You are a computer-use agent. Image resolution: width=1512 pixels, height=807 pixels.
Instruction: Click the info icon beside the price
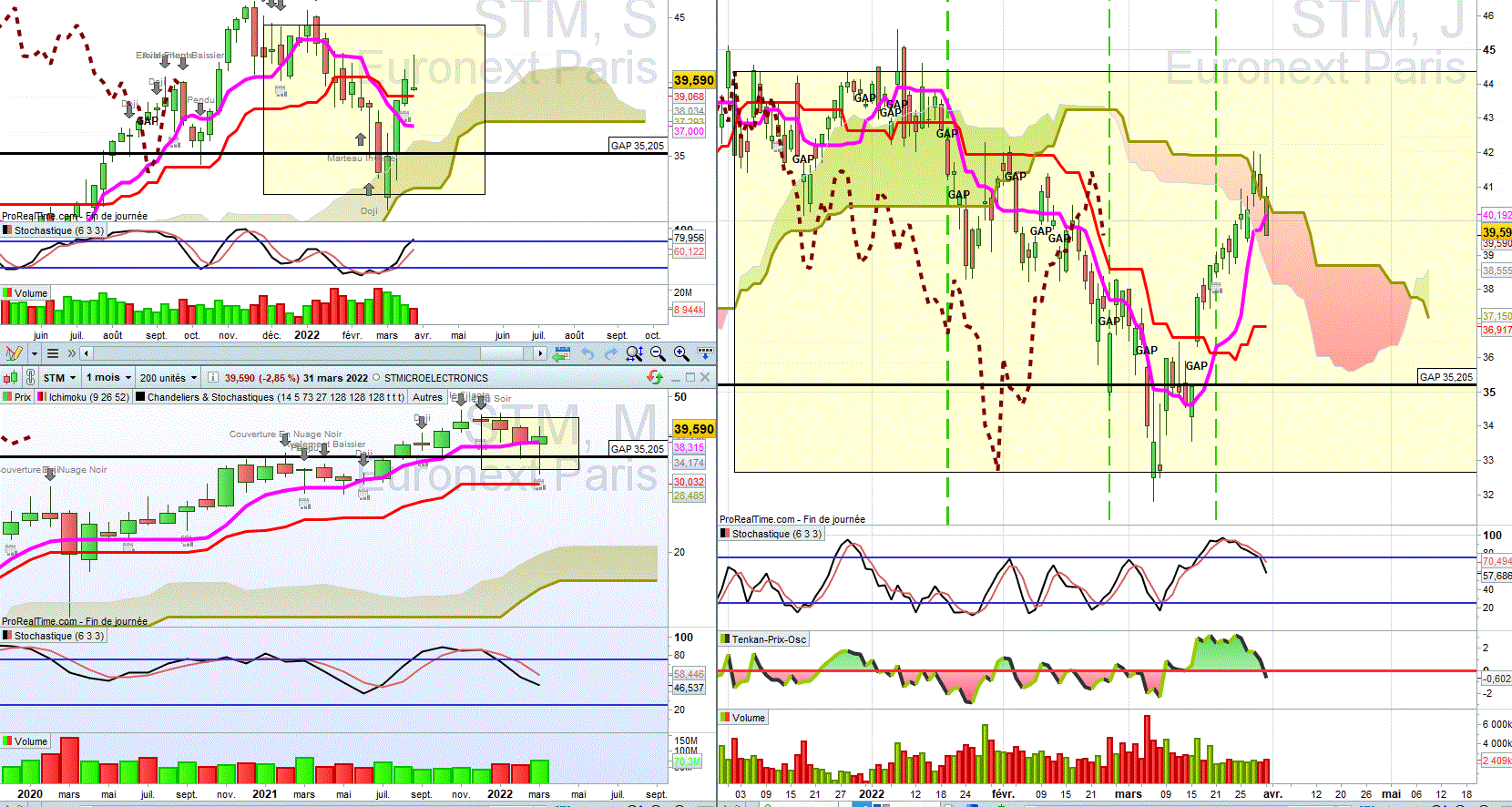[213, 377]
